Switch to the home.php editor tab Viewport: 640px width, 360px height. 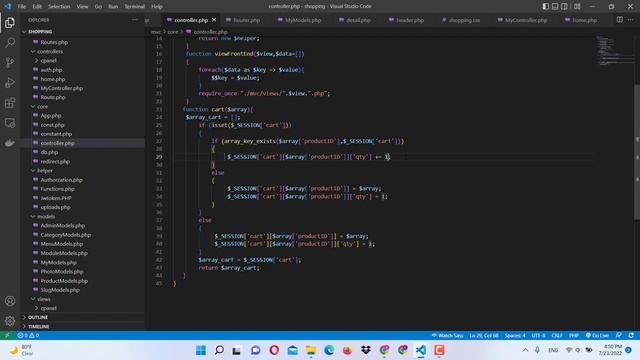click(582, 20)
